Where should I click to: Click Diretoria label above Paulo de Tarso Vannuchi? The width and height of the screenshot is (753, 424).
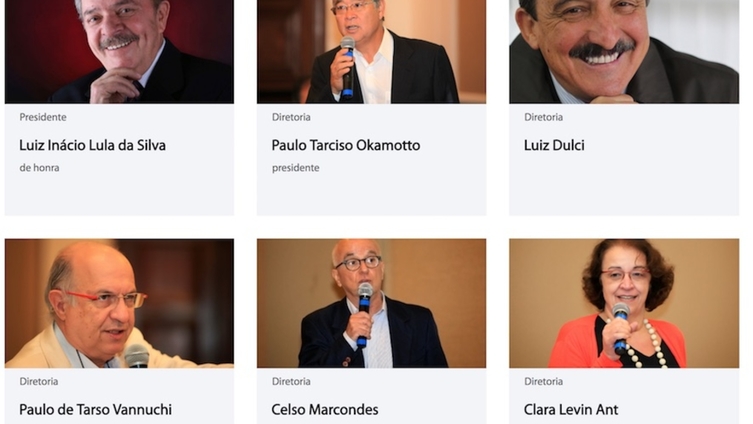(38, 382)
